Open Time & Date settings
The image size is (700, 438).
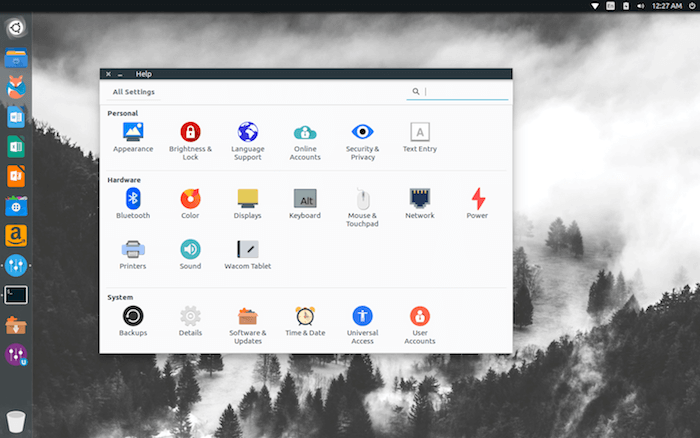(x=305, y=321)
